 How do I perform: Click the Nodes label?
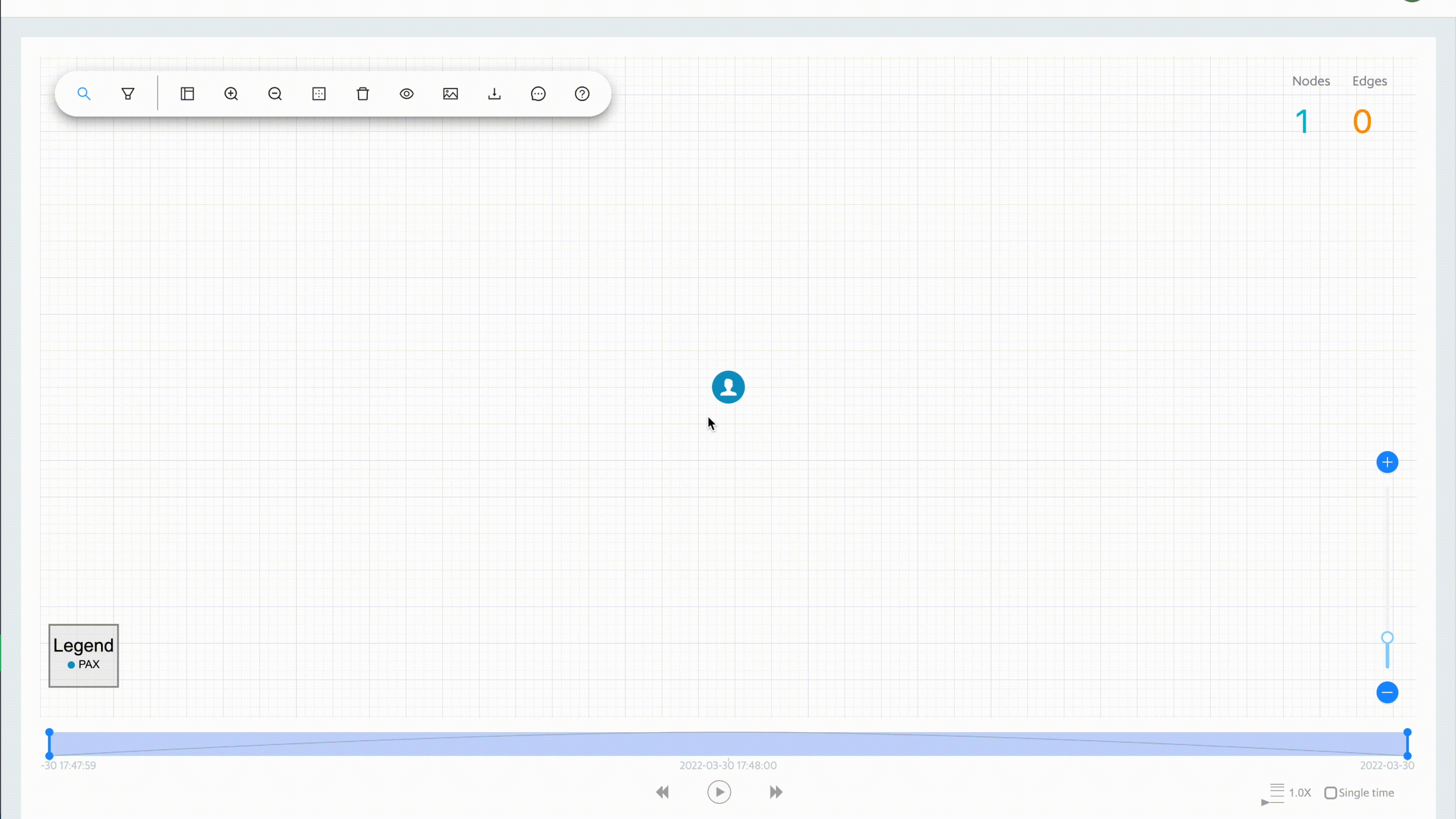pyautogui.click(x=1311, y=81)
